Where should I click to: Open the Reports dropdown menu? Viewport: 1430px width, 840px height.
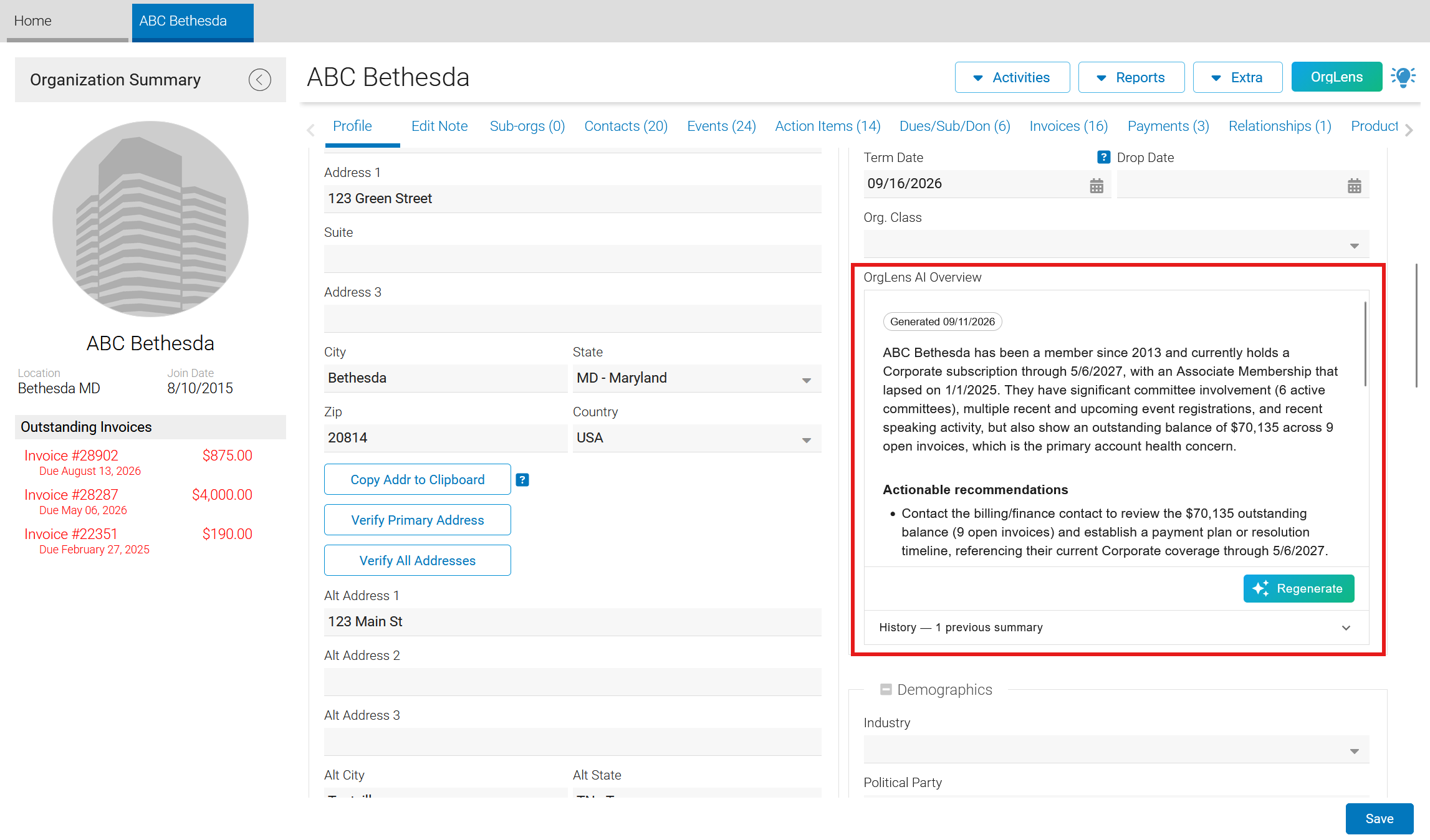pos(1131,77)
